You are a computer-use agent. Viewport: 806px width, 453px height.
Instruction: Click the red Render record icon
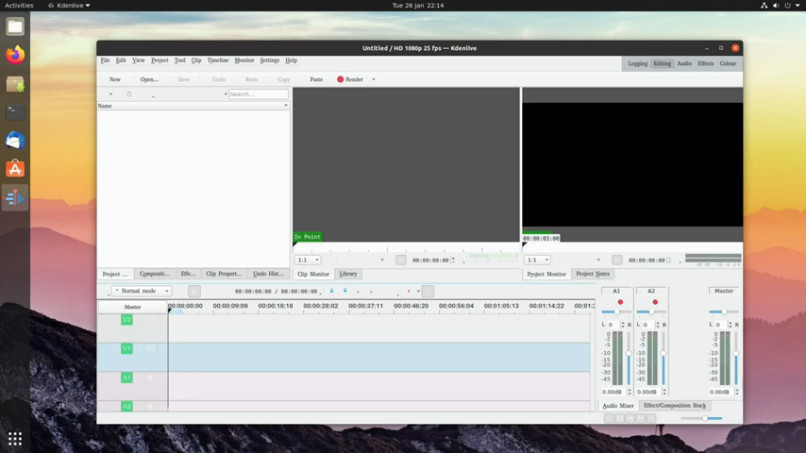[x=340, y=79]
